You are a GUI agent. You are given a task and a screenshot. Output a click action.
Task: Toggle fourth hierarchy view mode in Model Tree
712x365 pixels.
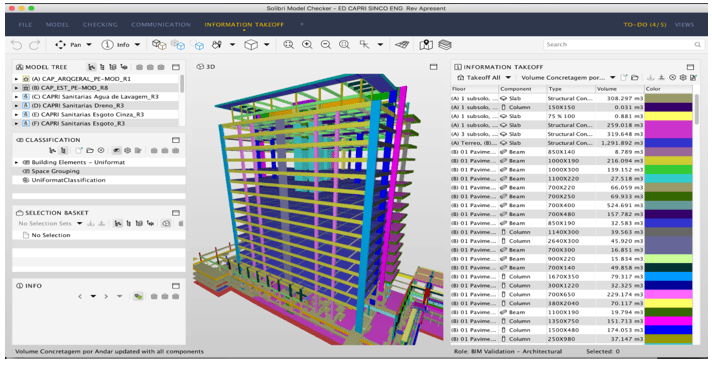click(x=124, y=67)
